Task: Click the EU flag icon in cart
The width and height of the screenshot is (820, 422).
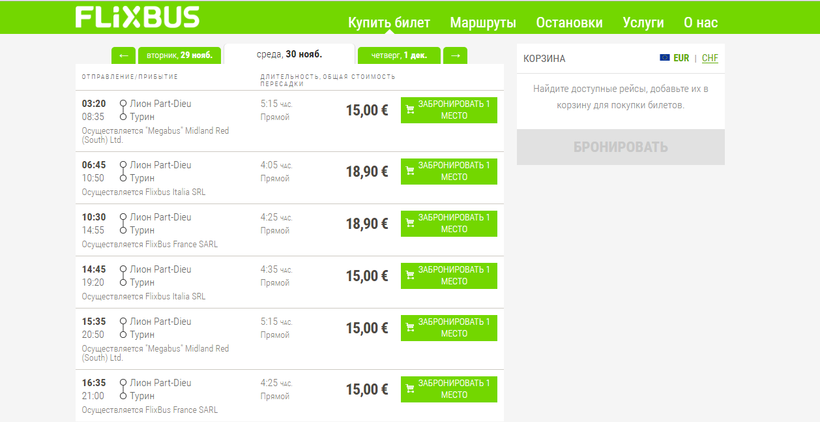Action: pyautogui.click(x=665, y=58)
